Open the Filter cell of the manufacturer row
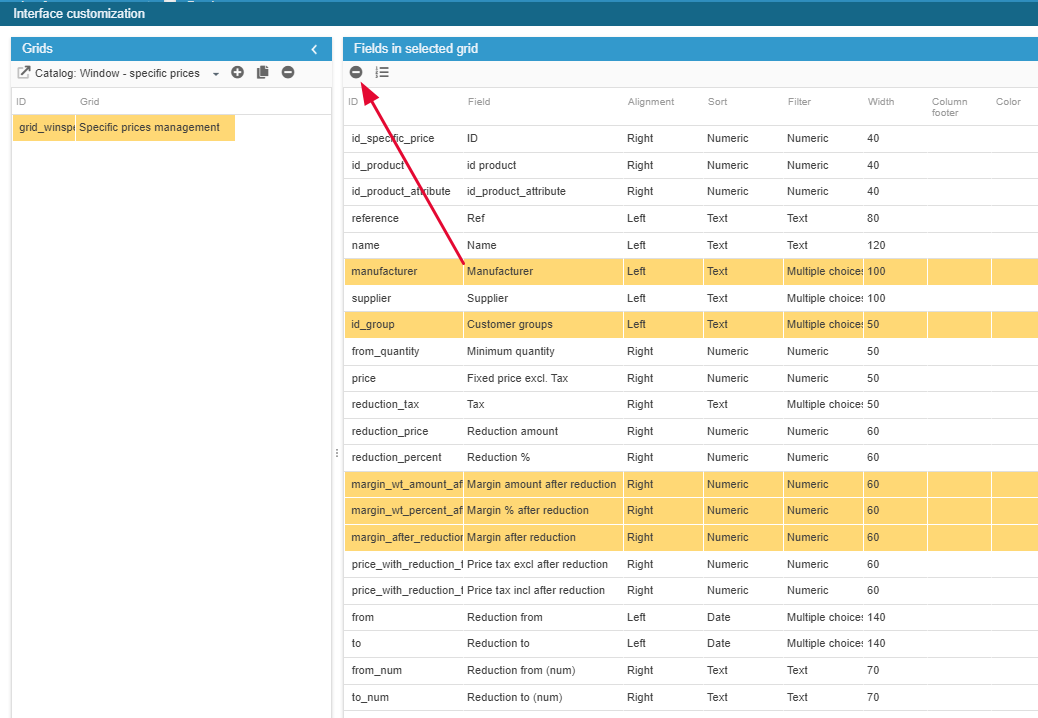 [x=822, y=272]
